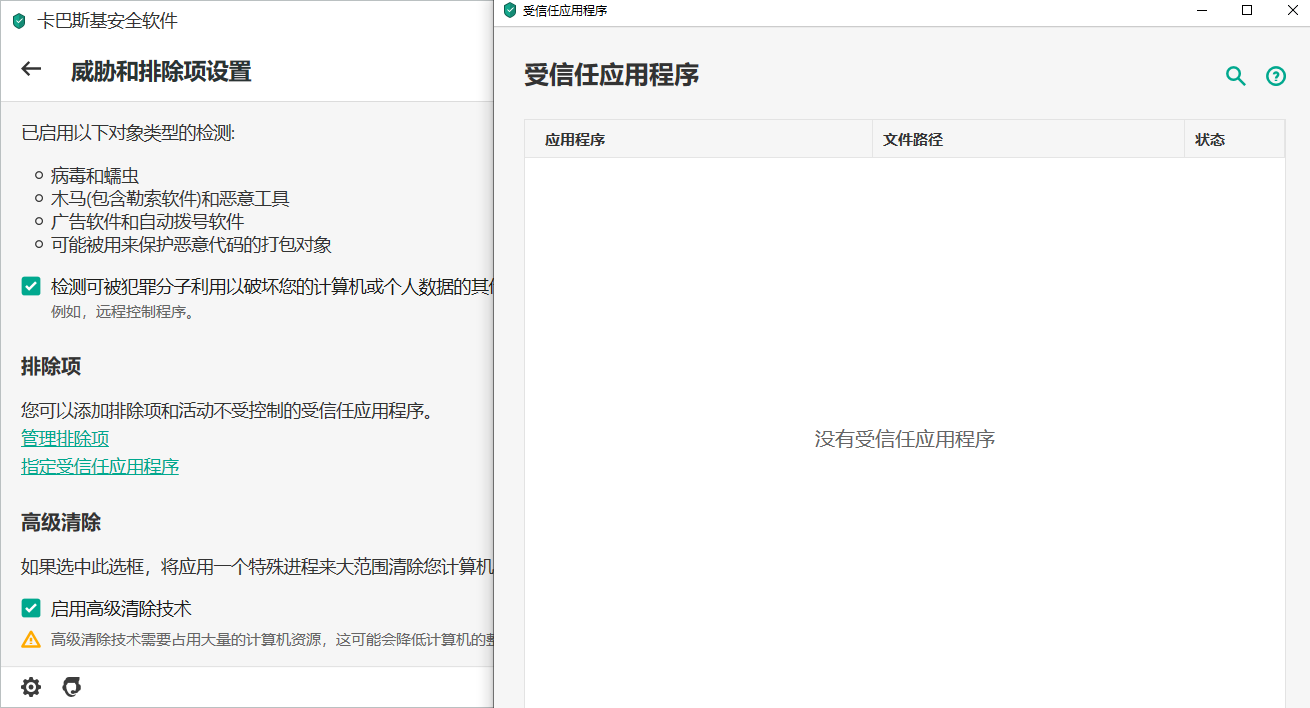Open help in the 受信任应用程序 window
The width and height of the screenshot is (1310, 708).
(1276, 76)
